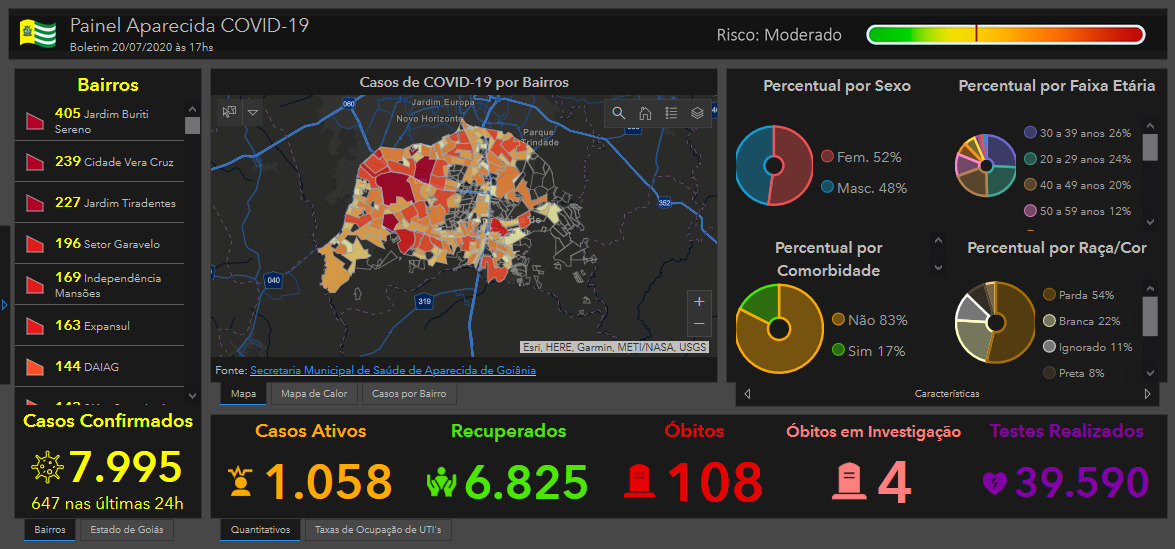Click the area icon beside Independência Mansões
Screen dimensions: 1175x549
point(35,285)
